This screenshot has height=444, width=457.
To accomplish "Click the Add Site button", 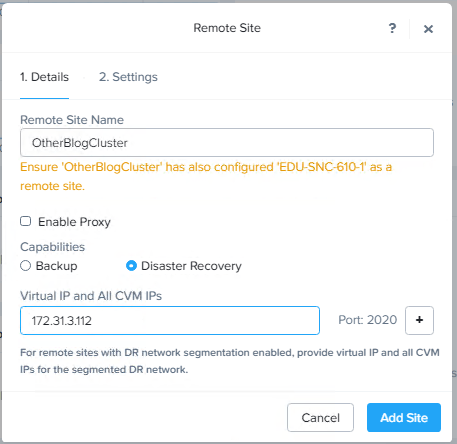I will click(x=404, y=417).
